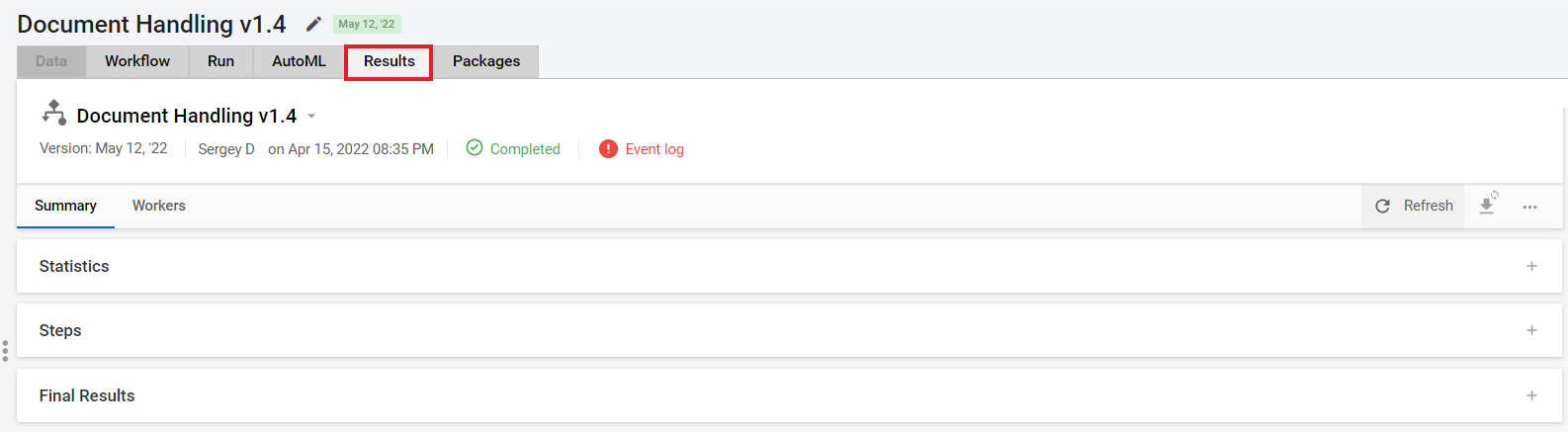Click the green Completed checkmark icon
The height and width of the screenshot is (432, 1568).
pyautogui.click(x=475, y=147)
